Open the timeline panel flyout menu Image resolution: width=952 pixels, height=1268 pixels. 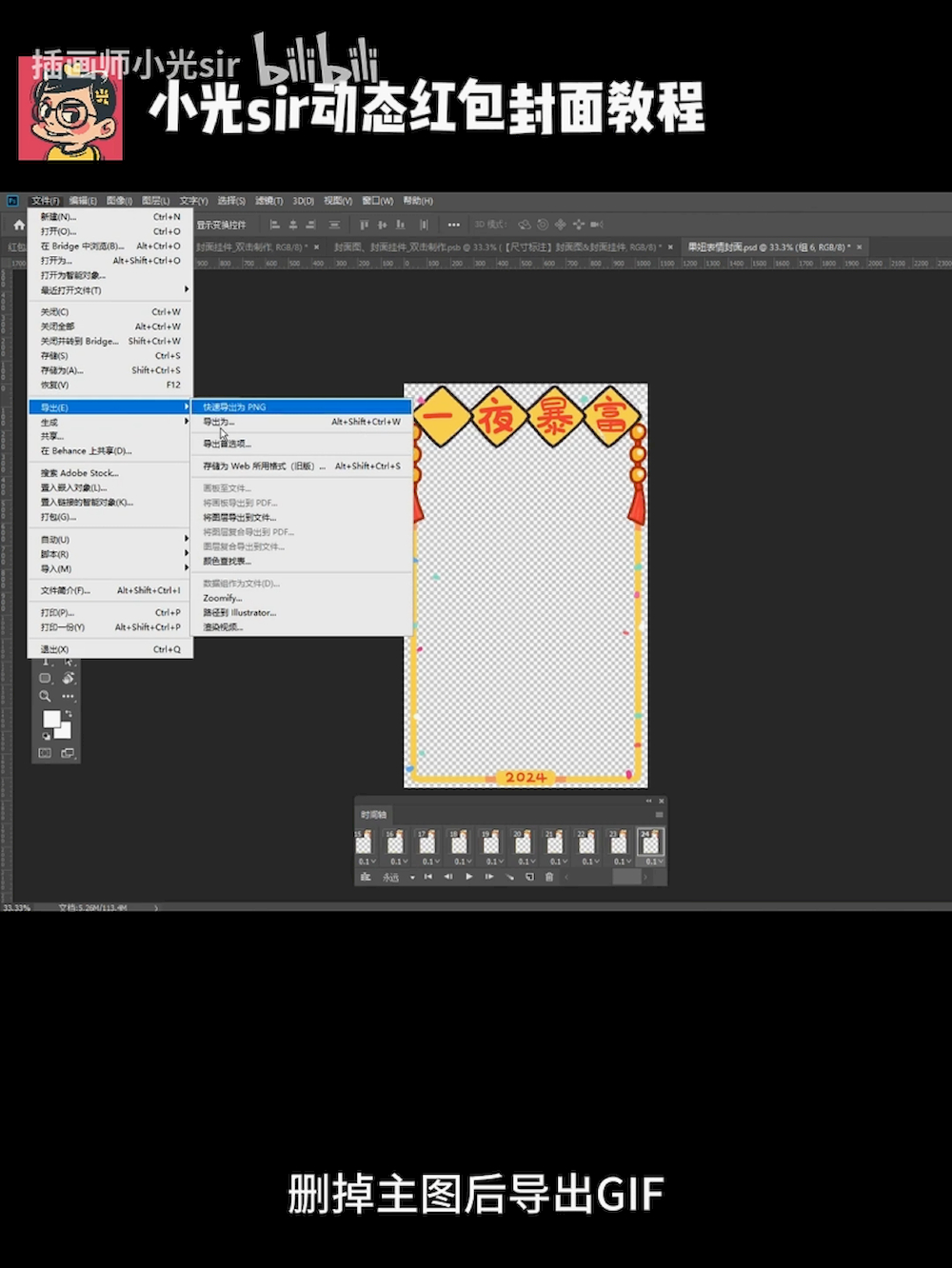[659, 815]
